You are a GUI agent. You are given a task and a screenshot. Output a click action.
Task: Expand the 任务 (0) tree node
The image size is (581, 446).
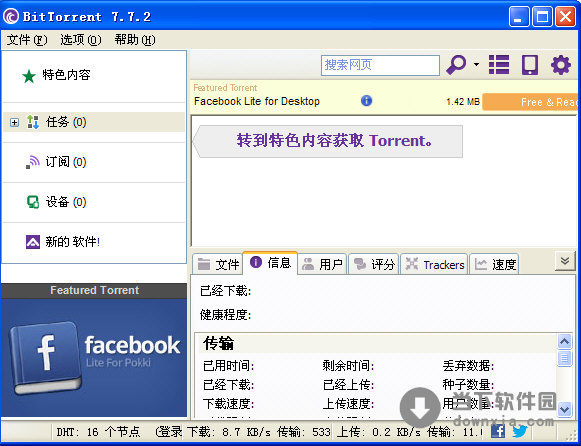point(14,122)
